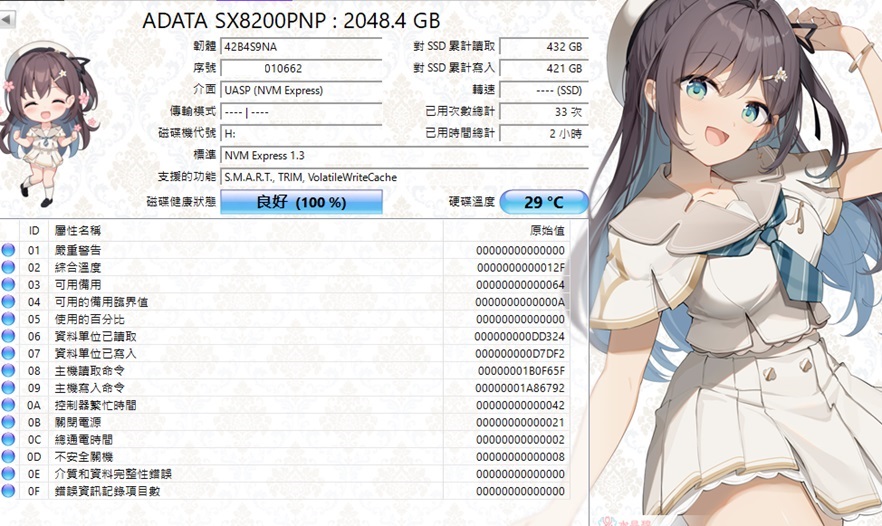Viewport: 882px width, 526px height.
Task: Select the 不安全關機 attribute name
Action: [x=84, y=457]
